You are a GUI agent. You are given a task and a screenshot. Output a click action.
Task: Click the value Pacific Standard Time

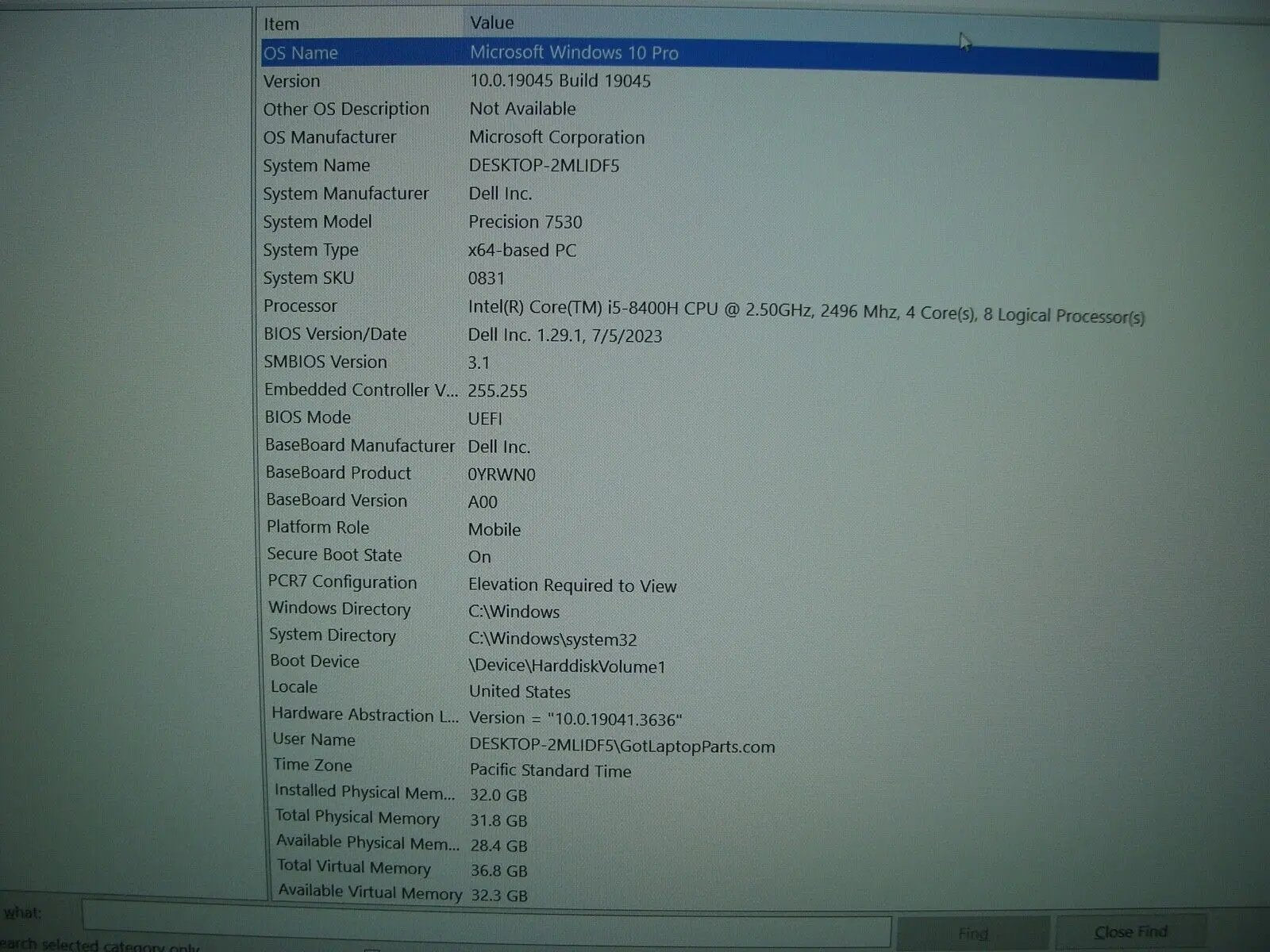pyautogui.click(x=550, y=770)
